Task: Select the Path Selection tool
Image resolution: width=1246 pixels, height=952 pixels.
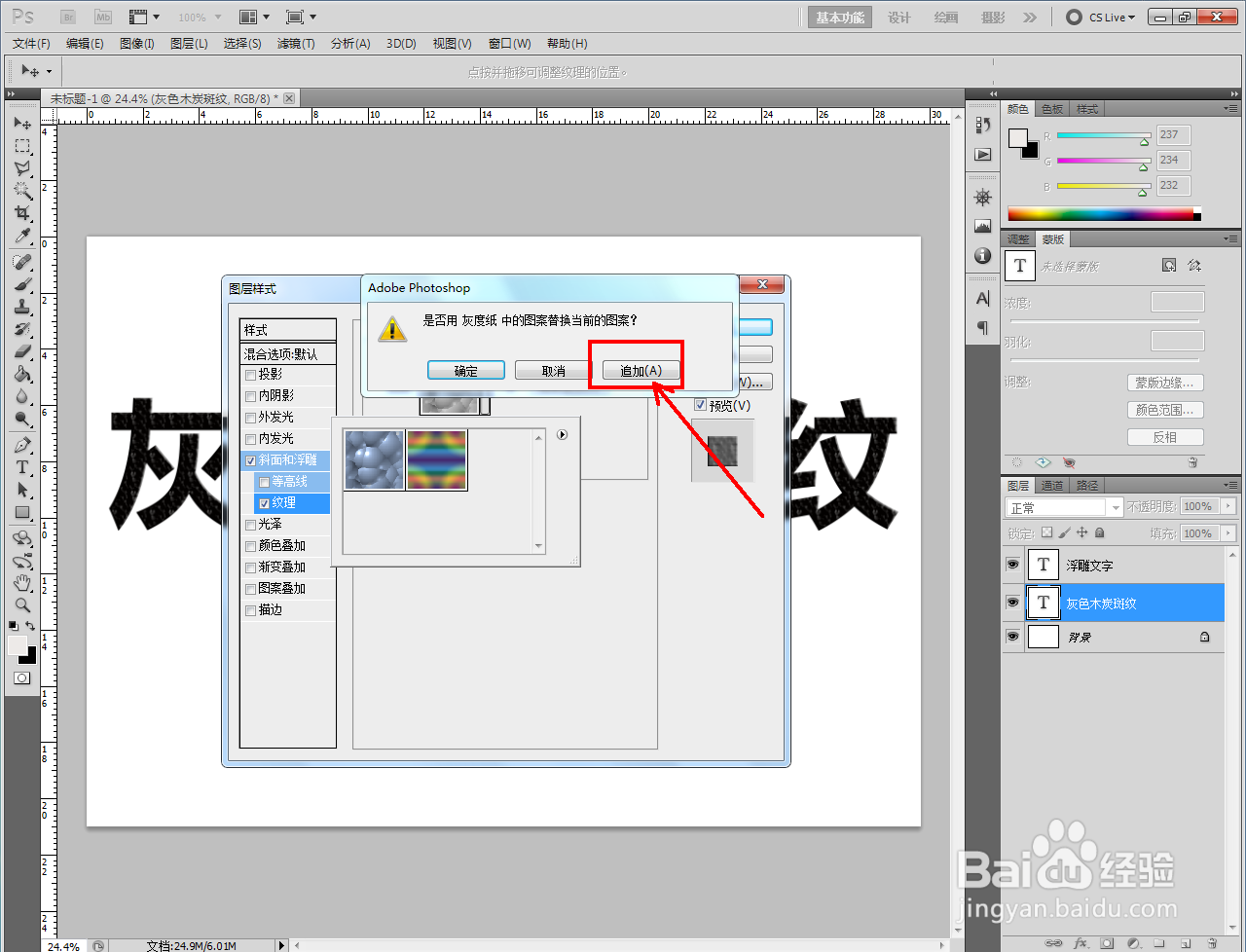Action: (22, 491)
